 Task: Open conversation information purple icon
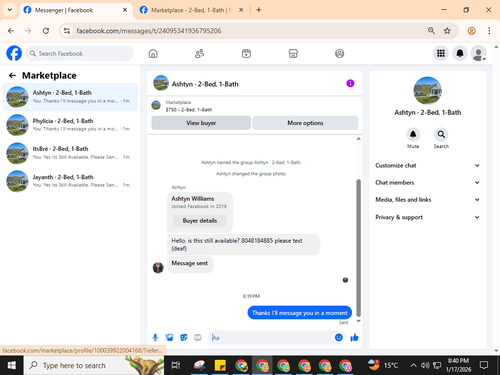pos(350,83)
